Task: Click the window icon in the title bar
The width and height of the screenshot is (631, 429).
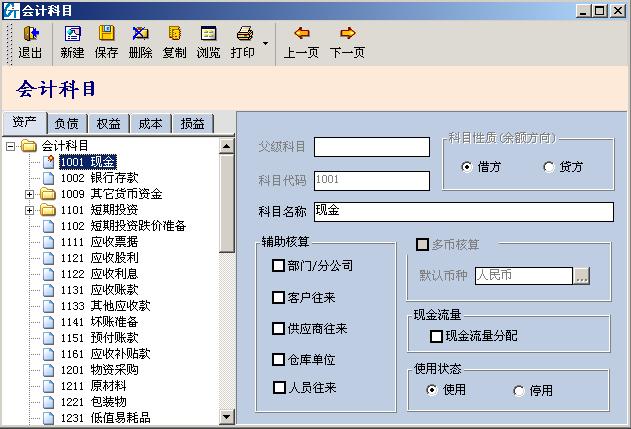Action: 11,10
